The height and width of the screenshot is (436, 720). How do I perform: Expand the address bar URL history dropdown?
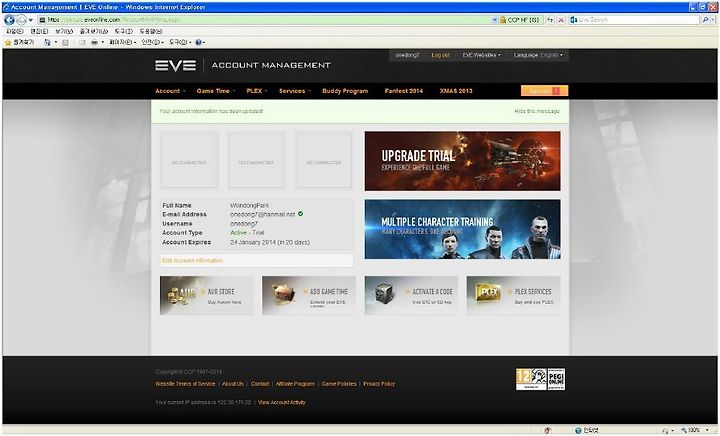pos(495,20)
